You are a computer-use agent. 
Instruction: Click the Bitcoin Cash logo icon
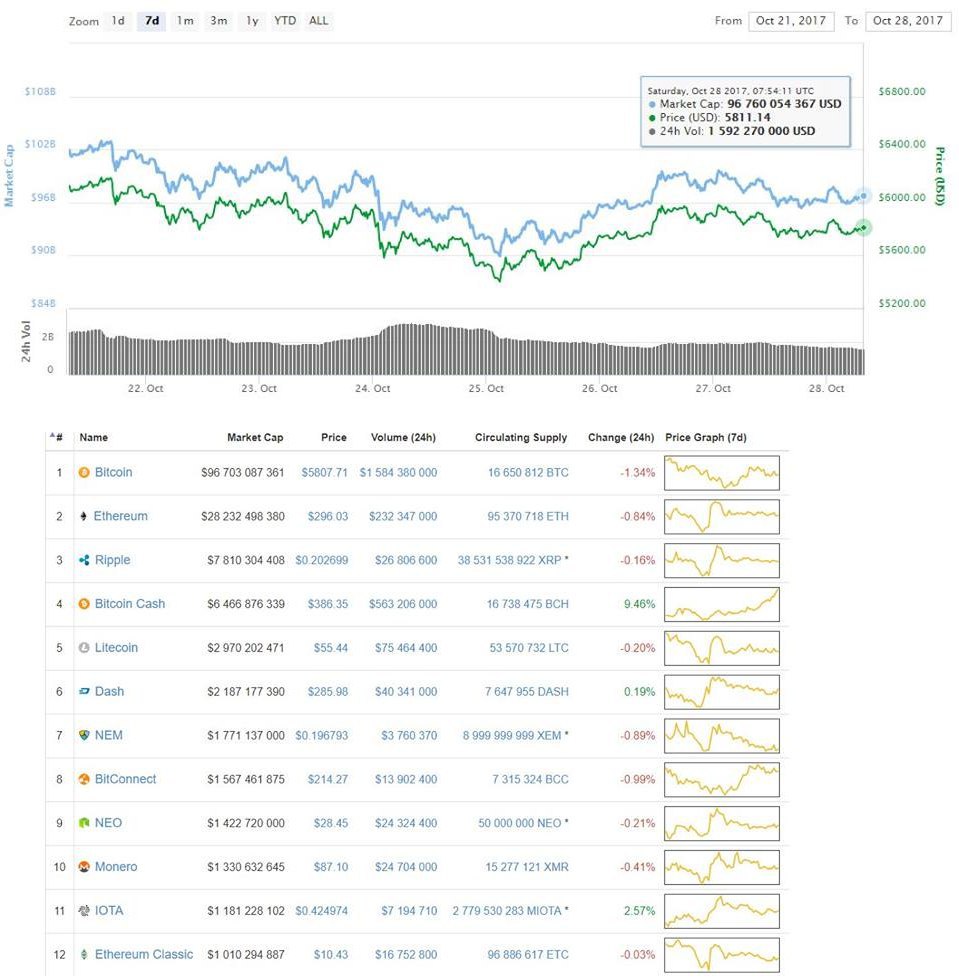pyautogui.click(x=84, y=604)
